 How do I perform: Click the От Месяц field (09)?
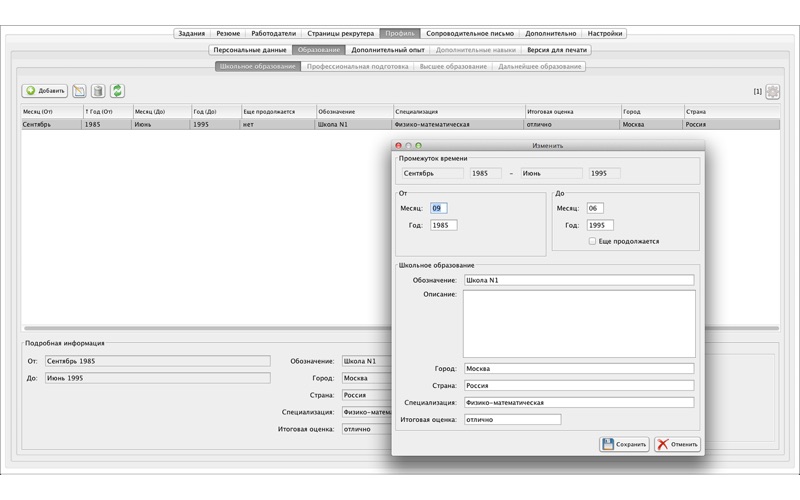[439, 208]
